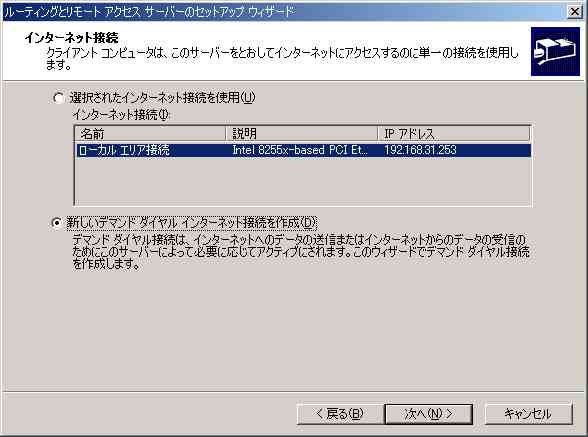This screenshot has height=437, width=588.
Task: Click the label text of 選択されたインターネット接続 option
Action: coord(162,98)
